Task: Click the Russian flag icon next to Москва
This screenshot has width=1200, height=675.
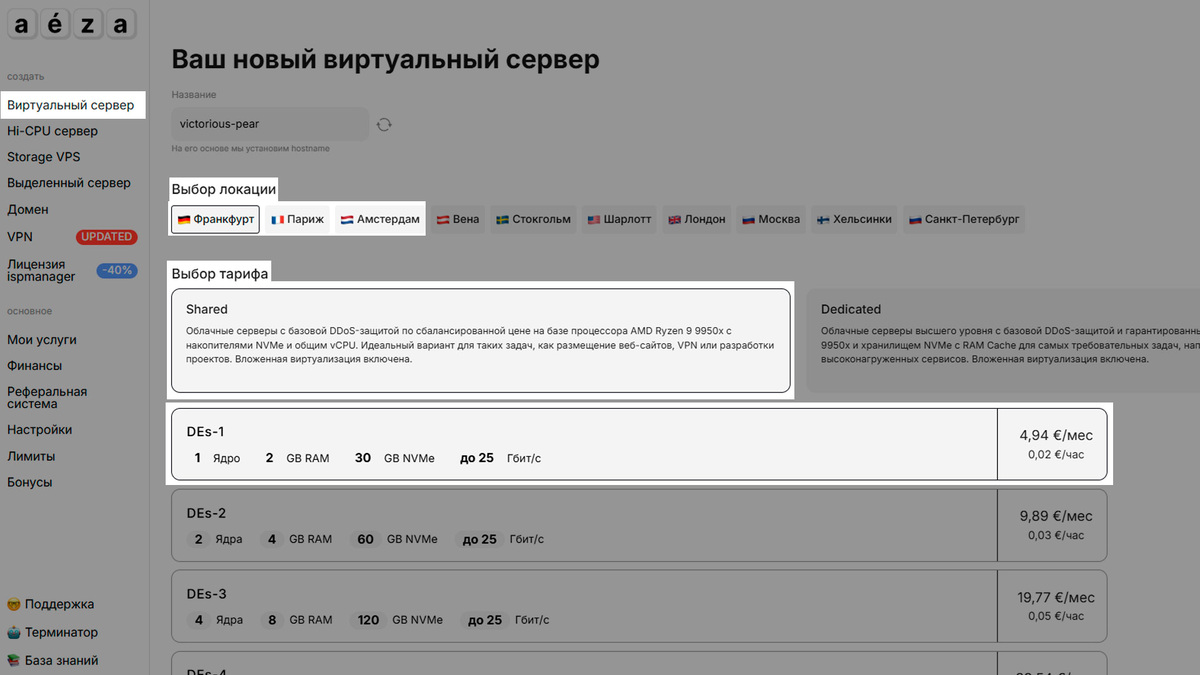Action: point(746,219)
